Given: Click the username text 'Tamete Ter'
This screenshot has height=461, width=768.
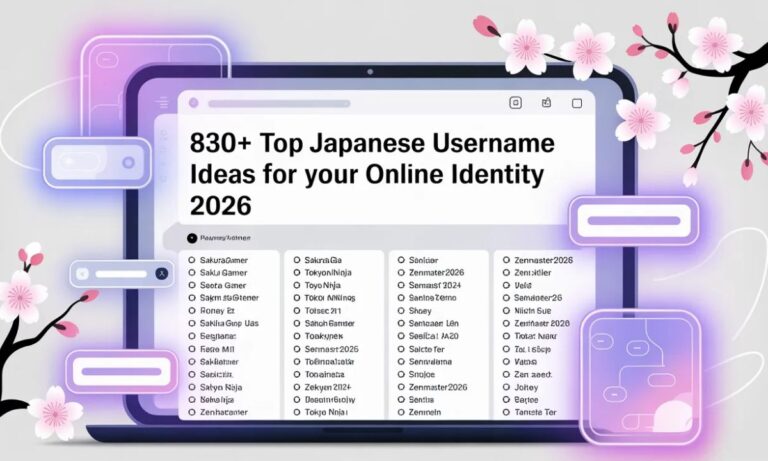Looking at the screenshot, I should [x=535, y=412].
